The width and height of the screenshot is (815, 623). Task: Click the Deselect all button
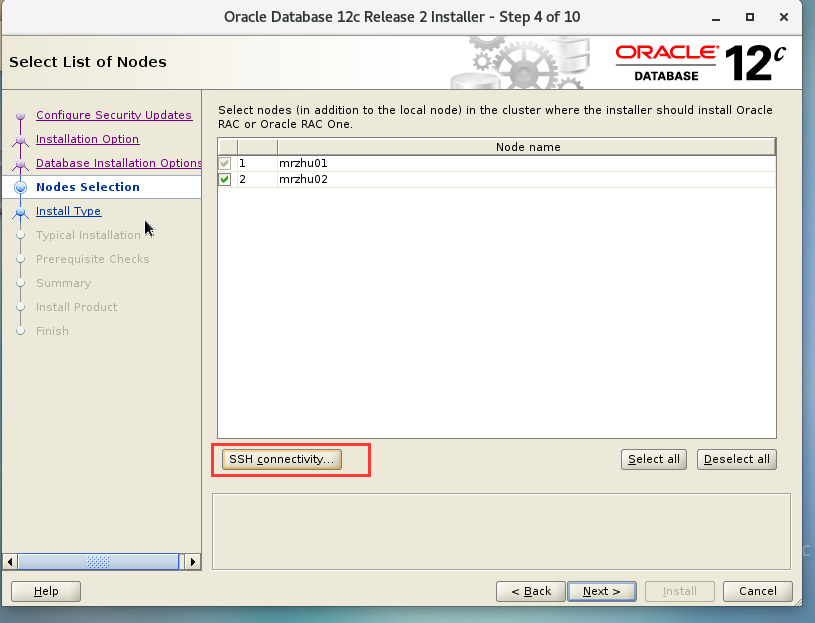[x=737, y=459]
